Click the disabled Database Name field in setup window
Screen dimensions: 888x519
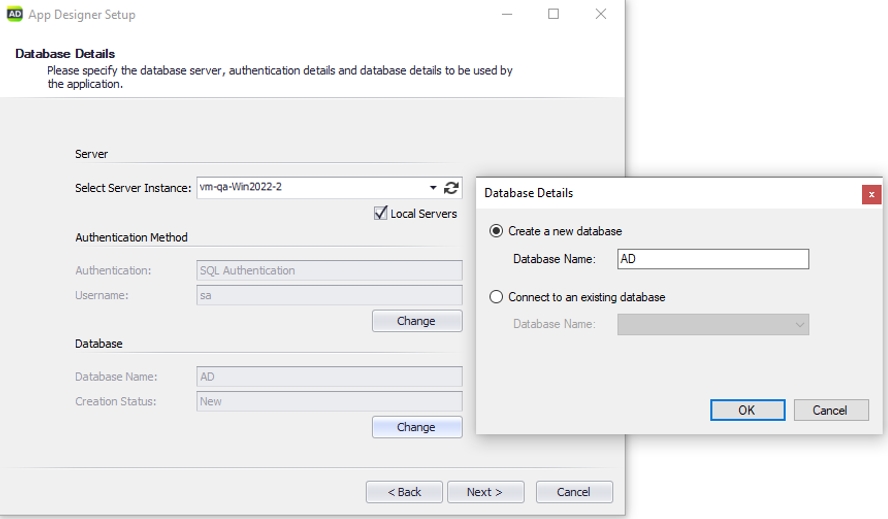(330, 377)
